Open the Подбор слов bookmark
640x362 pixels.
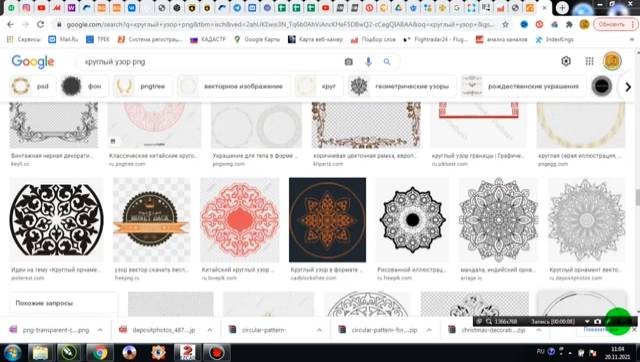point(373,40)
